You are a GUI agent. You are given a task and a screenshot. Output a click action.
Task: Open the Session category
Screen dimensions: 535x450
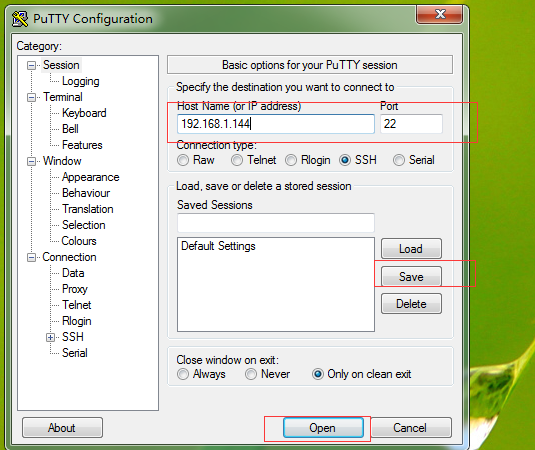[x=61, y=65]
